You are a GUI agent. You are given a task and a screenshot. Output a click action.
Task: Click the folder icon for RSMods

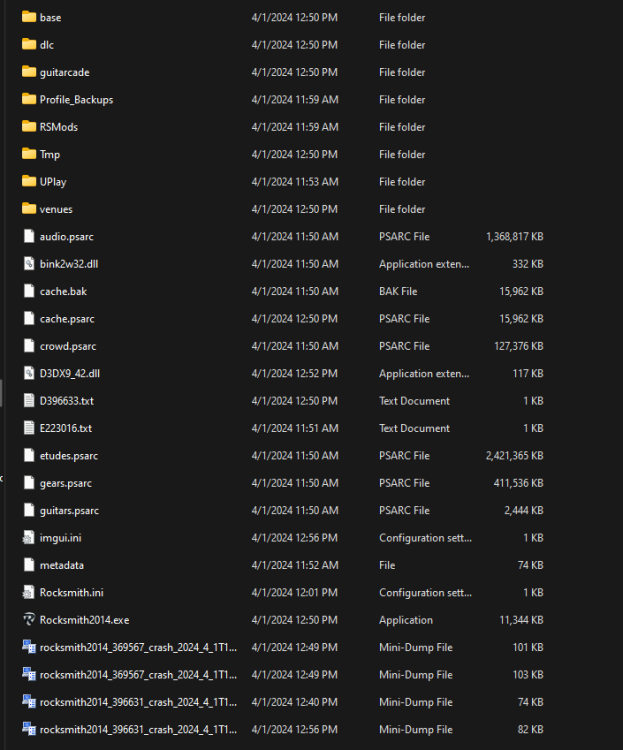29,127
